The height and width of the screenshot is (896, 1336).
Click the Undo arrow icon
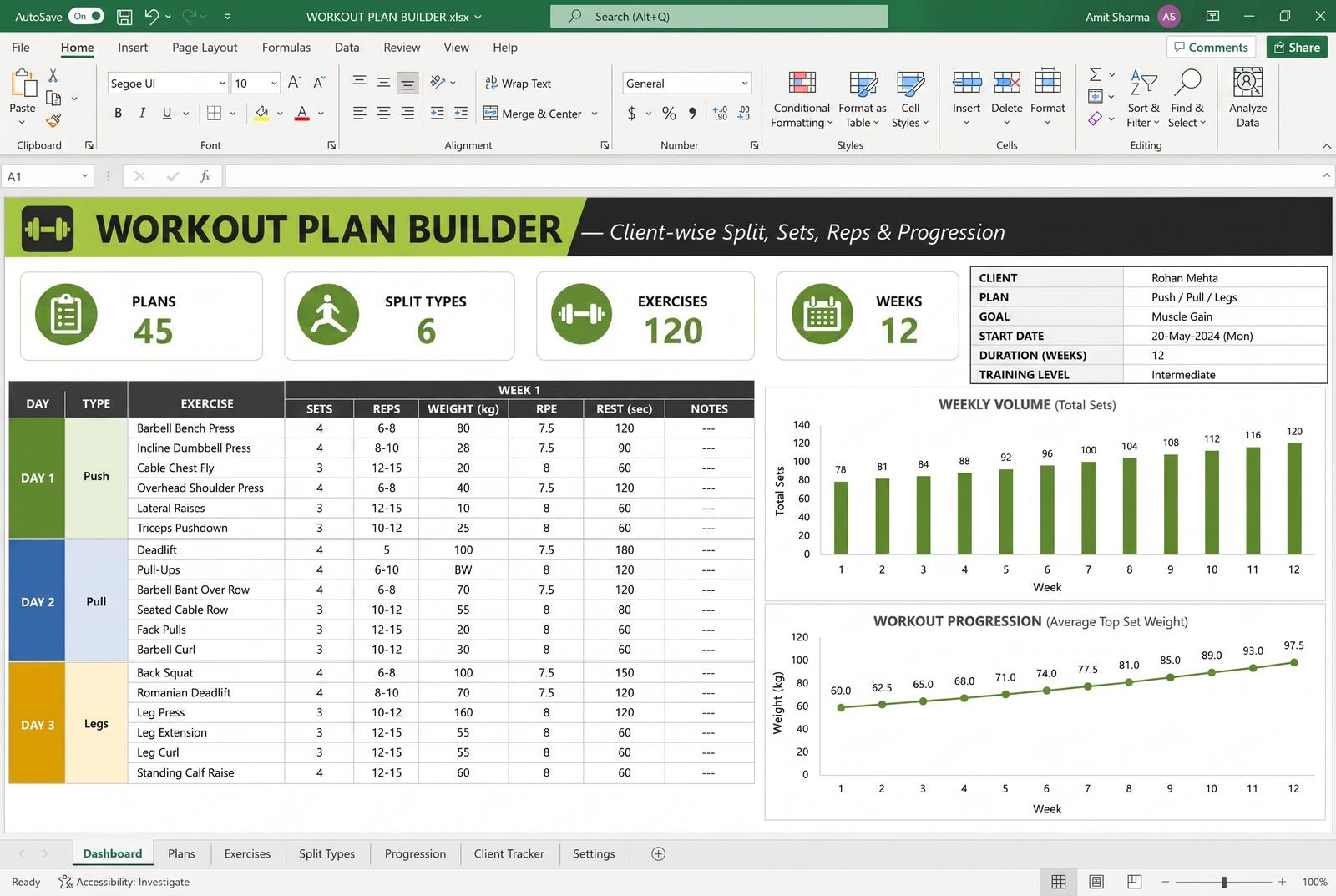point(151,16)
